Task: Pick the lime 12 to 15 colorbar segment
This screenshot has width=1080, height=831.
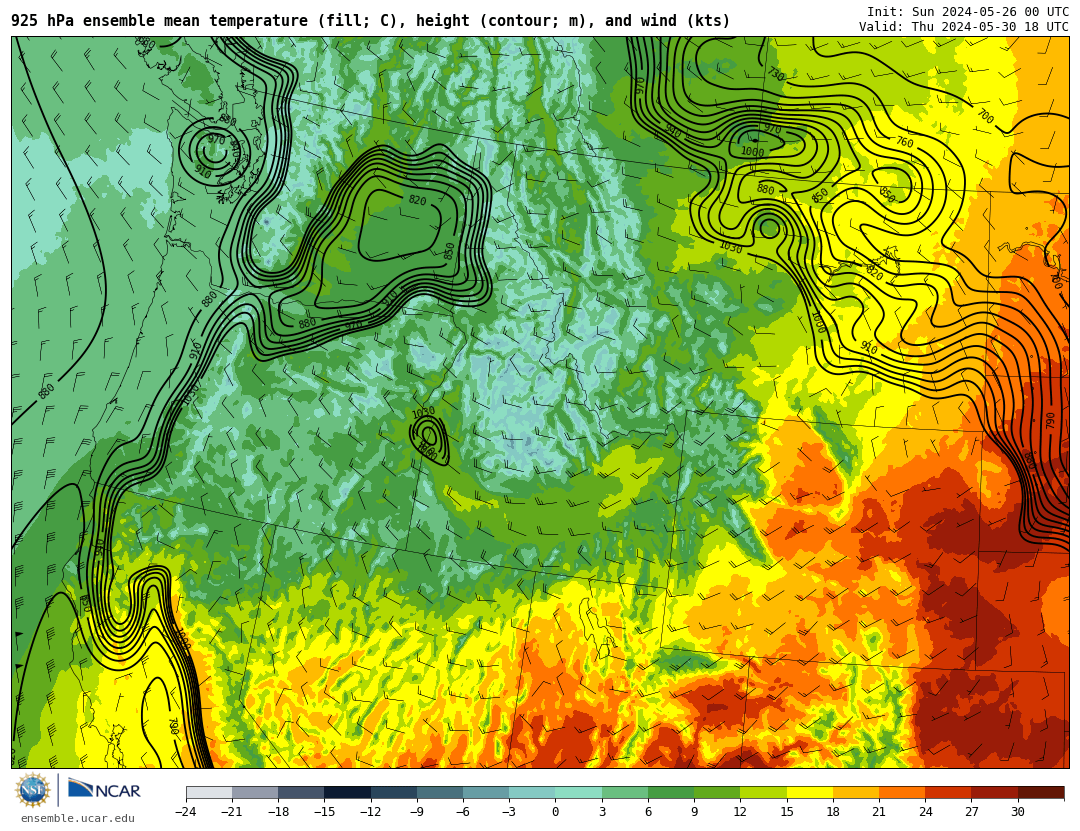Action: tap(763, 793)
